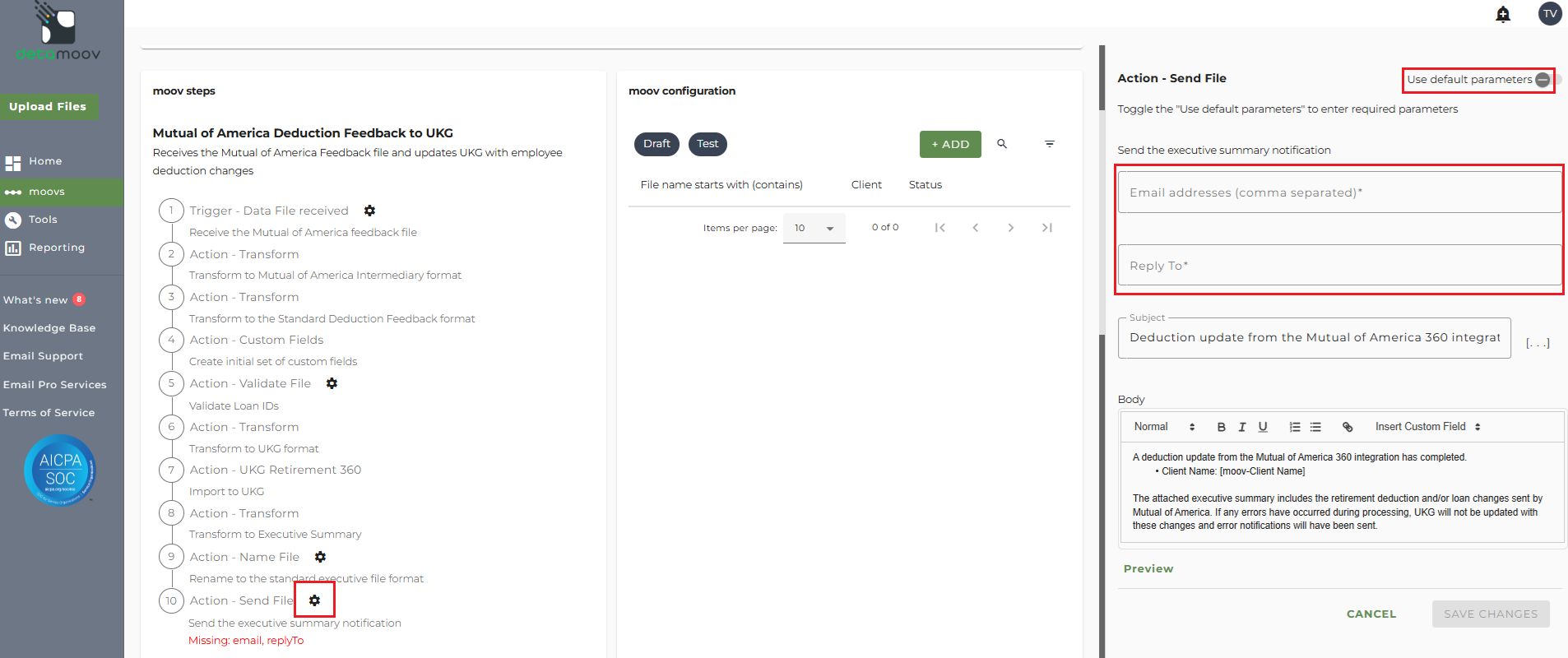
Task: Click the Reply To input field
Action: 1339,265
